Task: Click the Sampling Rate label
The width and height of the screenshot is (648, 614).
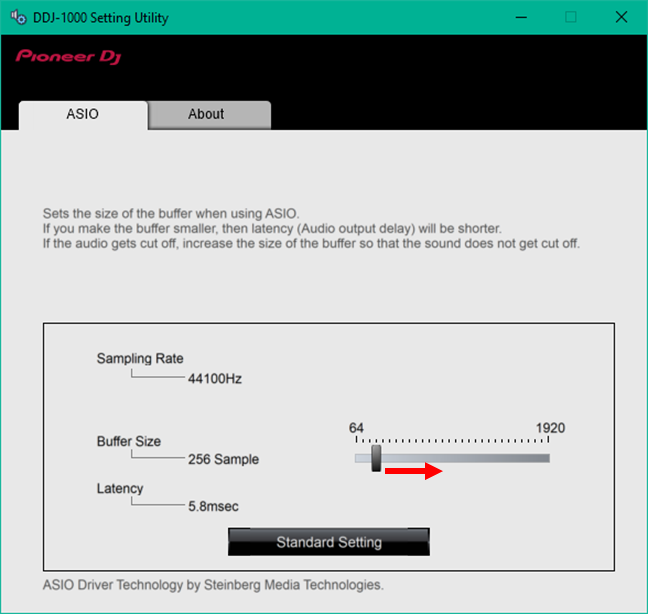Action: pos(140,358)
